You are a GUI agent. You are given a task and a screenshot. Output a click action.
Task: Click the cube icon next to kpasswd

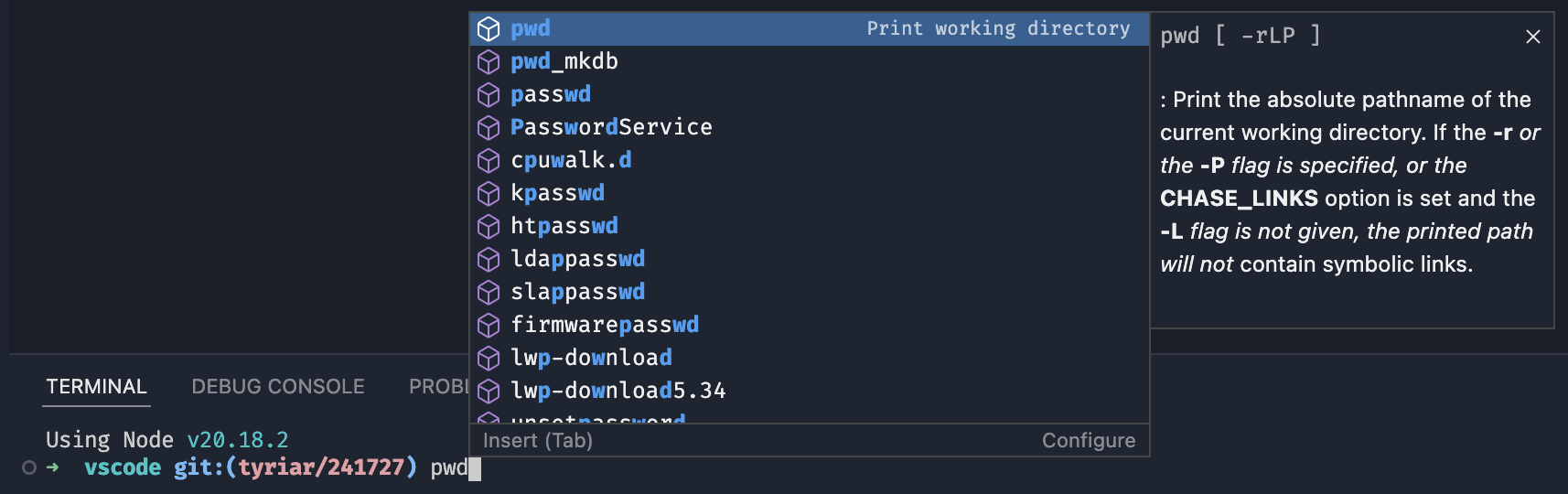coord(489,194)
